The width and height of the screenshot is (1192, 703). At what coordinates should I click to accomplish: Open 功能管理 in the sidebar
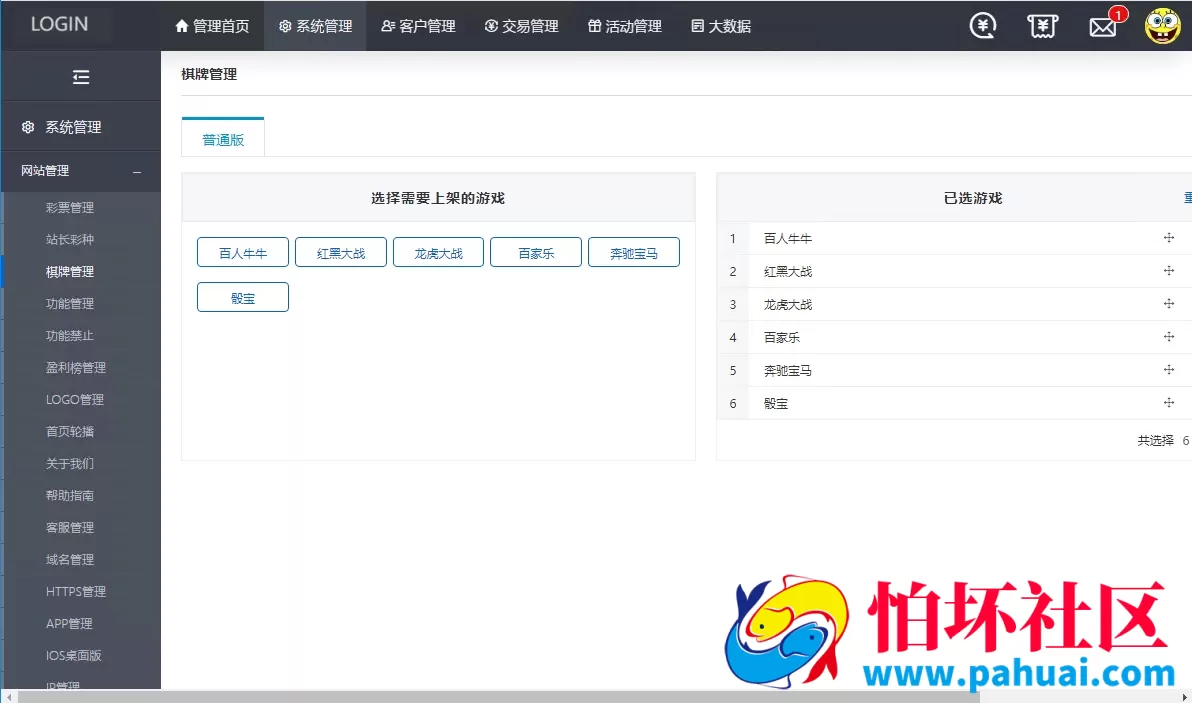70,303
